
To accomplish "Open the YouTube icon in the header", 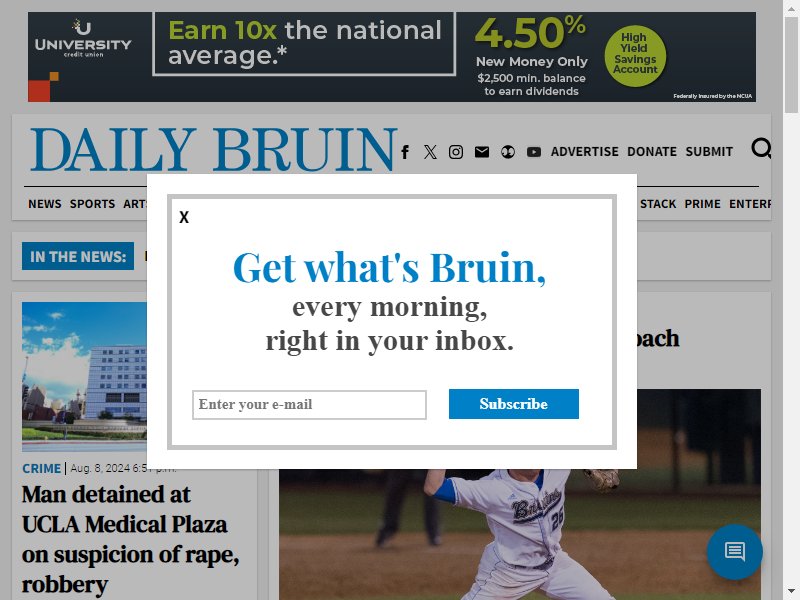I will click(534, 152).
